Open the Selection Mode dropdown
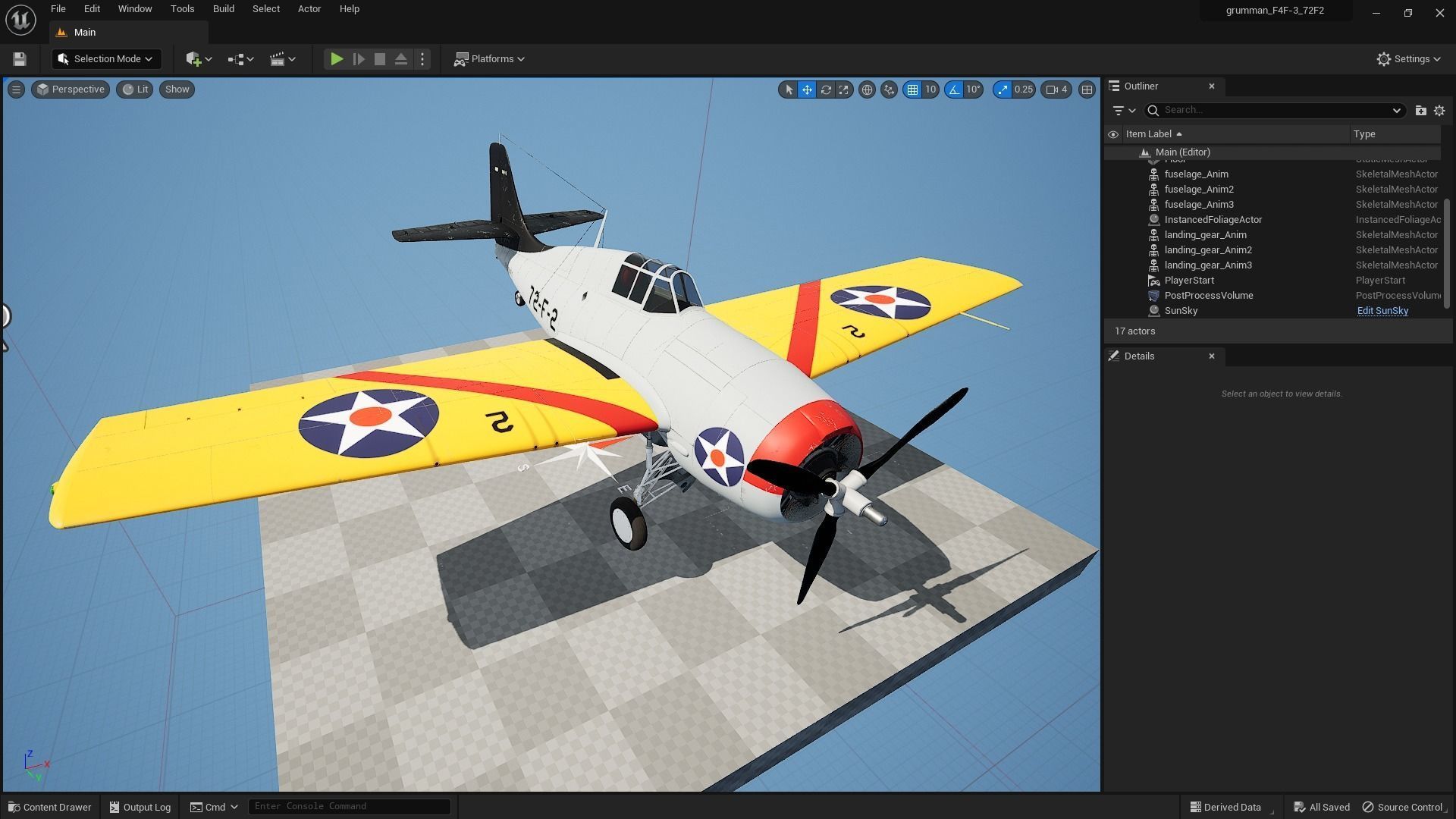The image size is (1456, 819). 106,59
